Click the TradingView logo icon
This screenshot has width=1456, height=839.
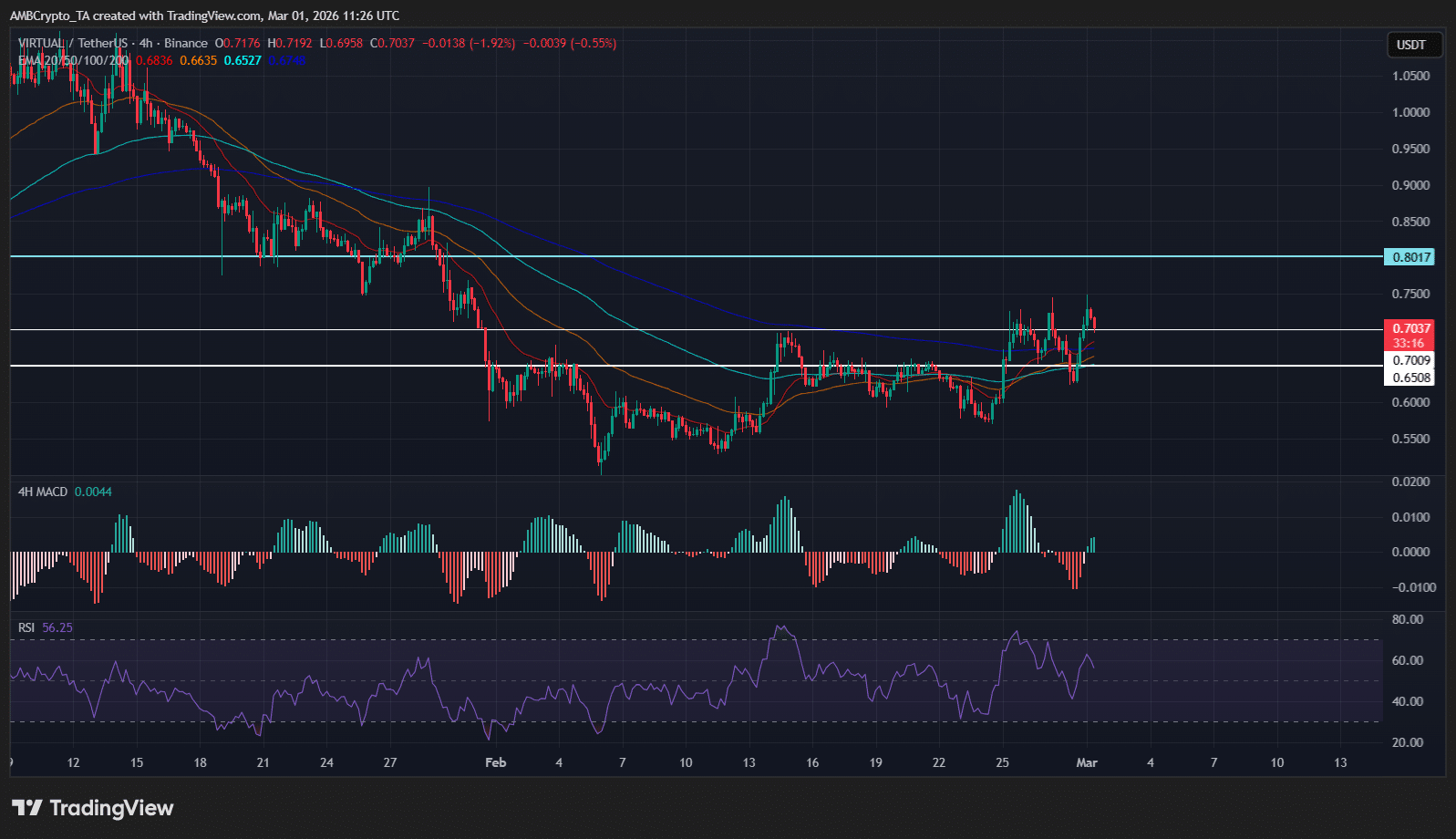point(26,808)
